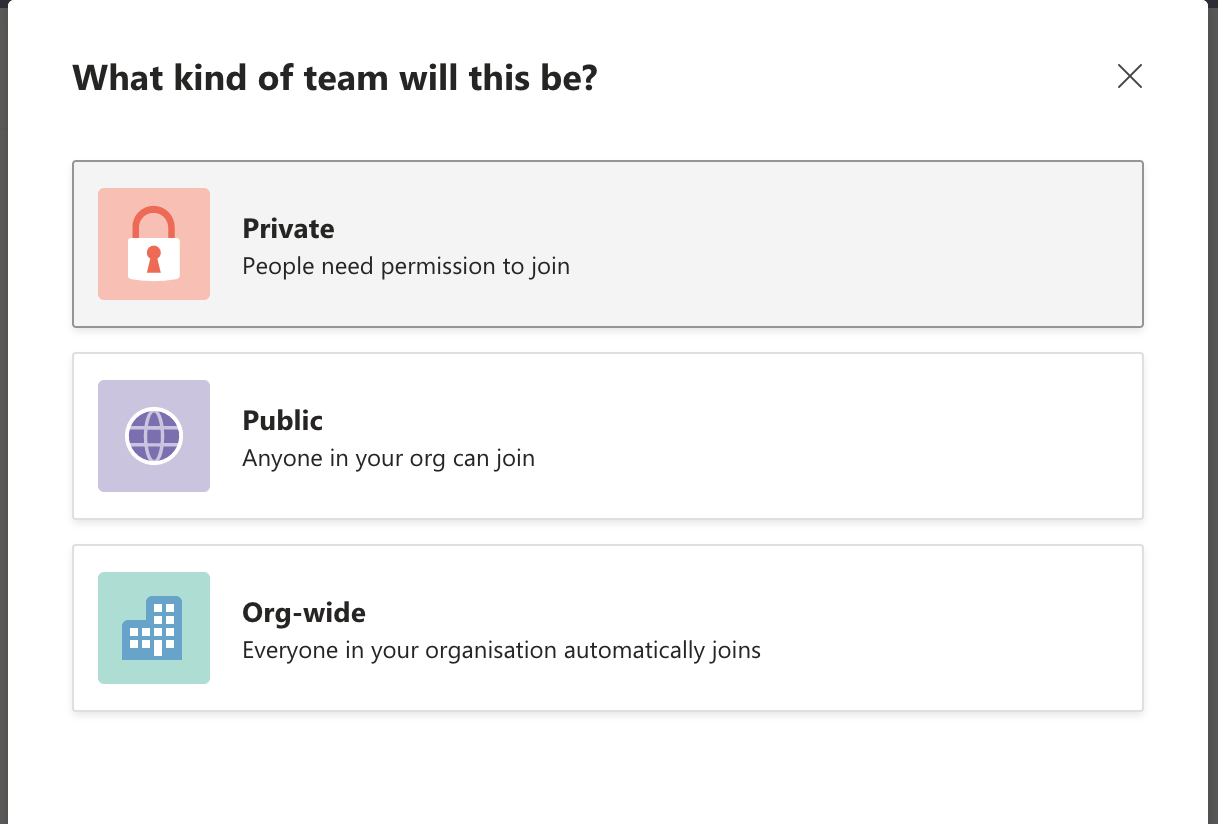Click the "What kind of team will this be?" title

point(334,77)
